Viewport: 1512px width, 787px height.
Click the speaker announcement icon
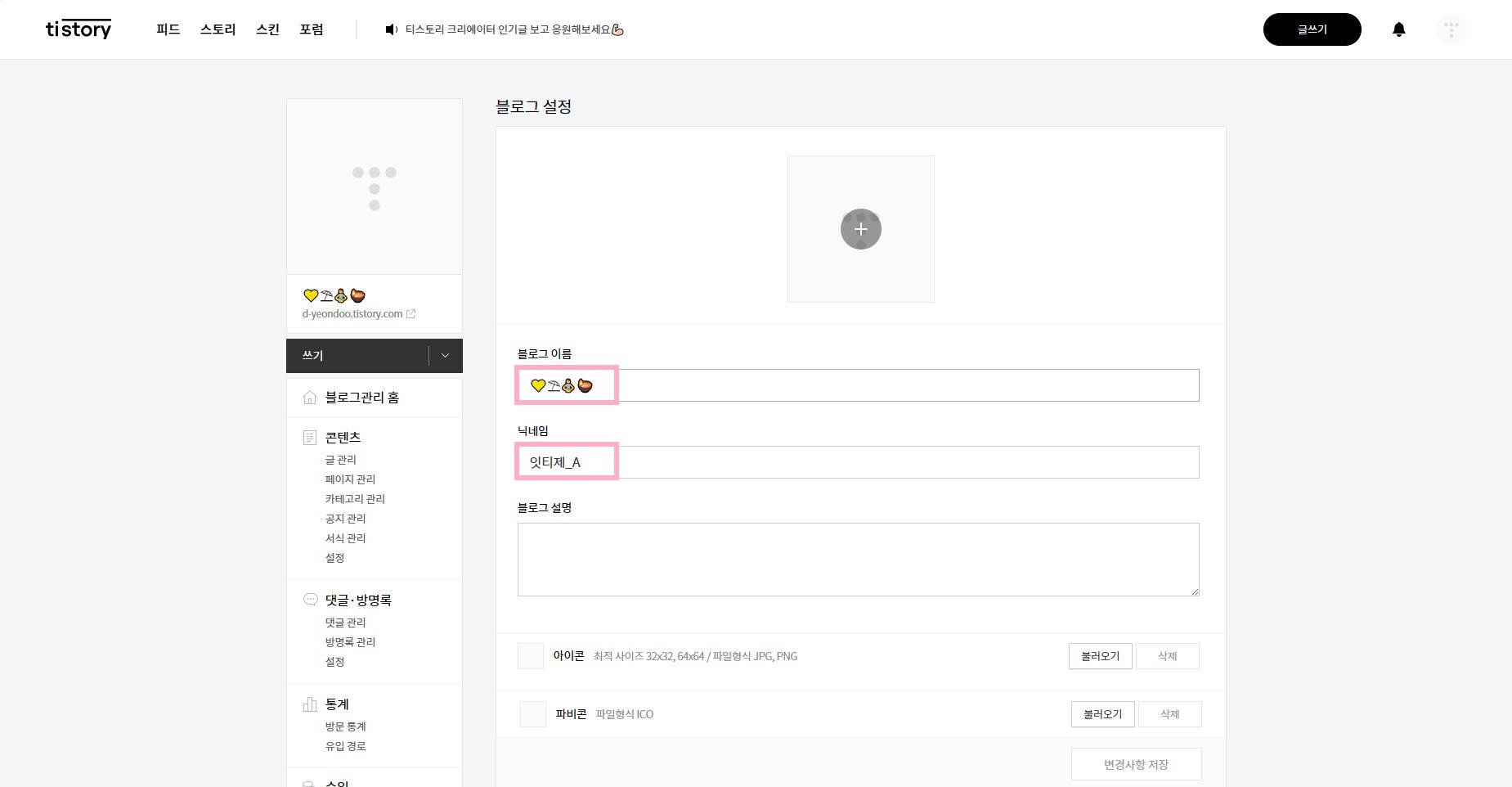click(392, 29)
